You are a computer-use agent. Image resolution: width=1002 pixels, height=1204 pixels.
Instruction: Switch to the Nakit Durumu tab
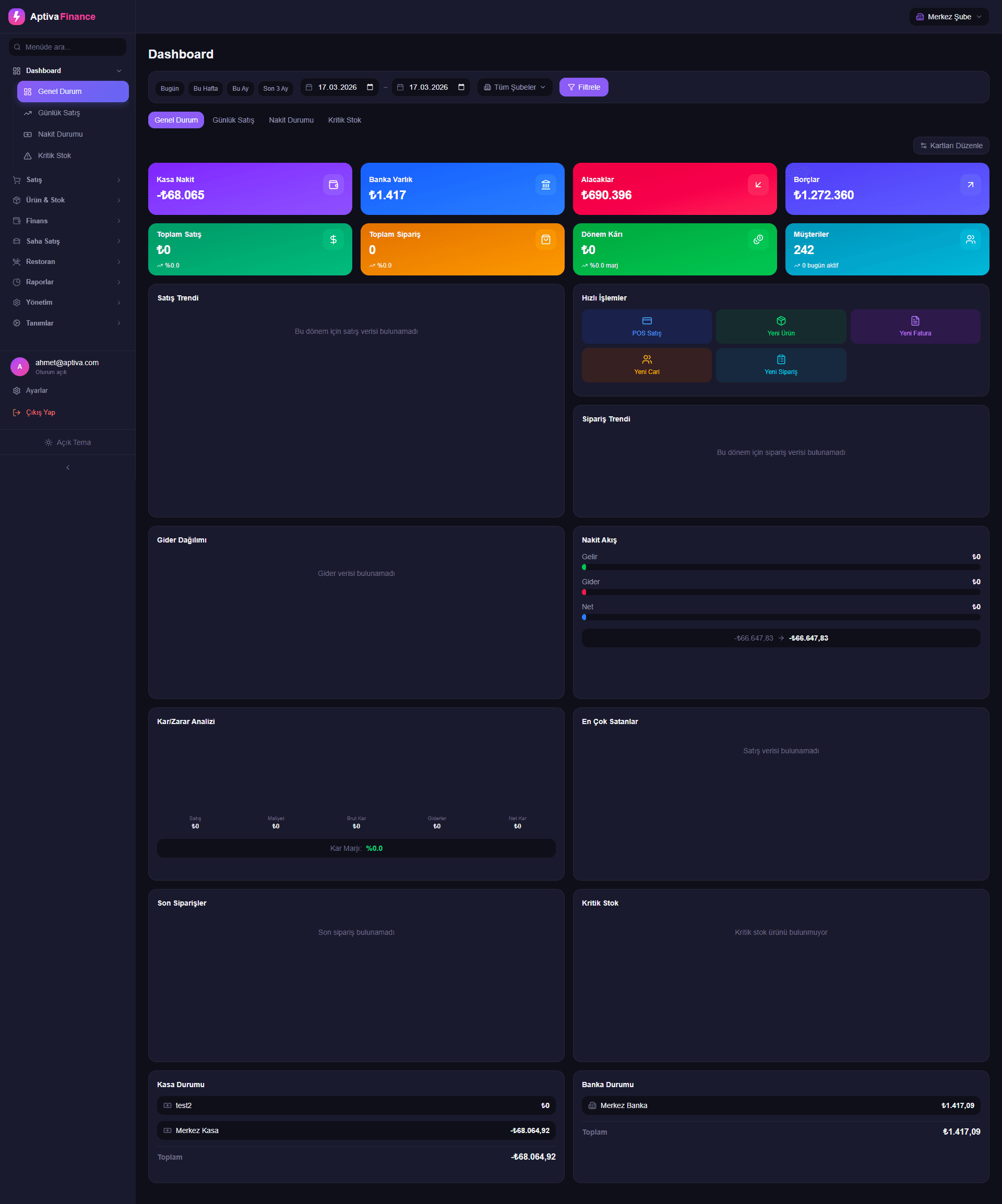pos(291,120)
